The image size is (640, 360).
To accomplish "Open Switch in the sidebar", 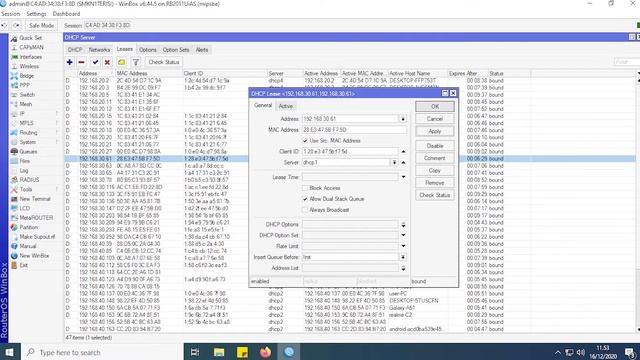I will [27, 95].
